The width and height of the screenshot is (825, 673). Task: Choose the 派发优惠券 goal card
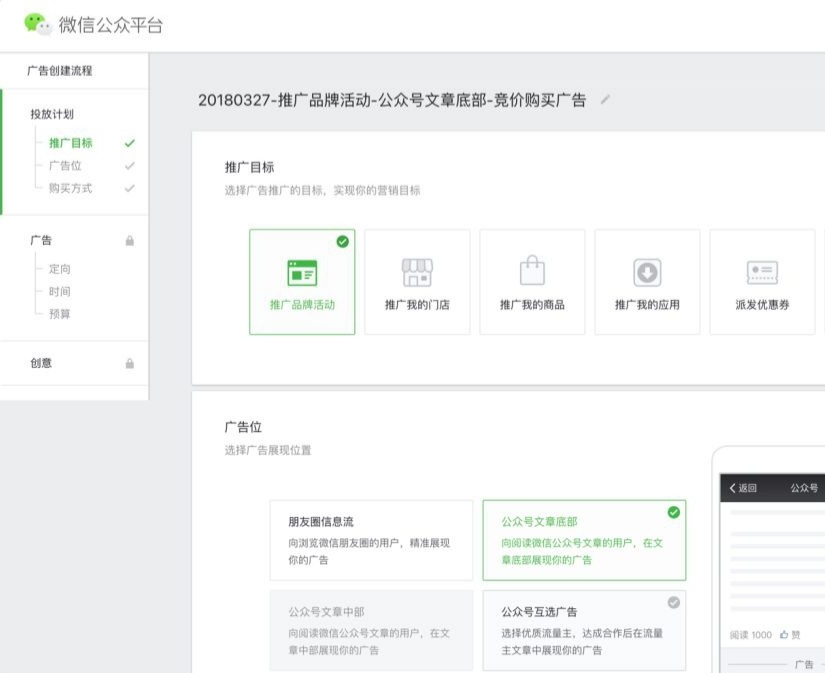(x=762, y=282)
